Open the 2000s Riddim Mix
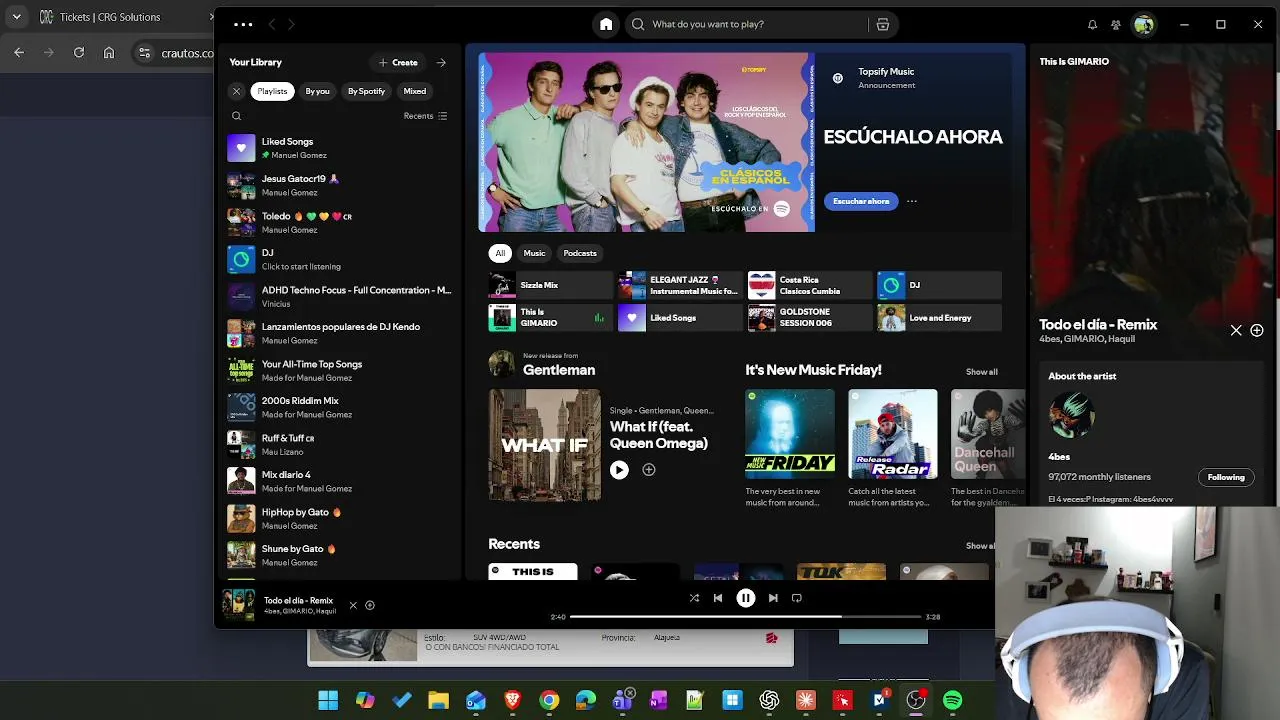Screen dimensions: 1280x720 340,407
